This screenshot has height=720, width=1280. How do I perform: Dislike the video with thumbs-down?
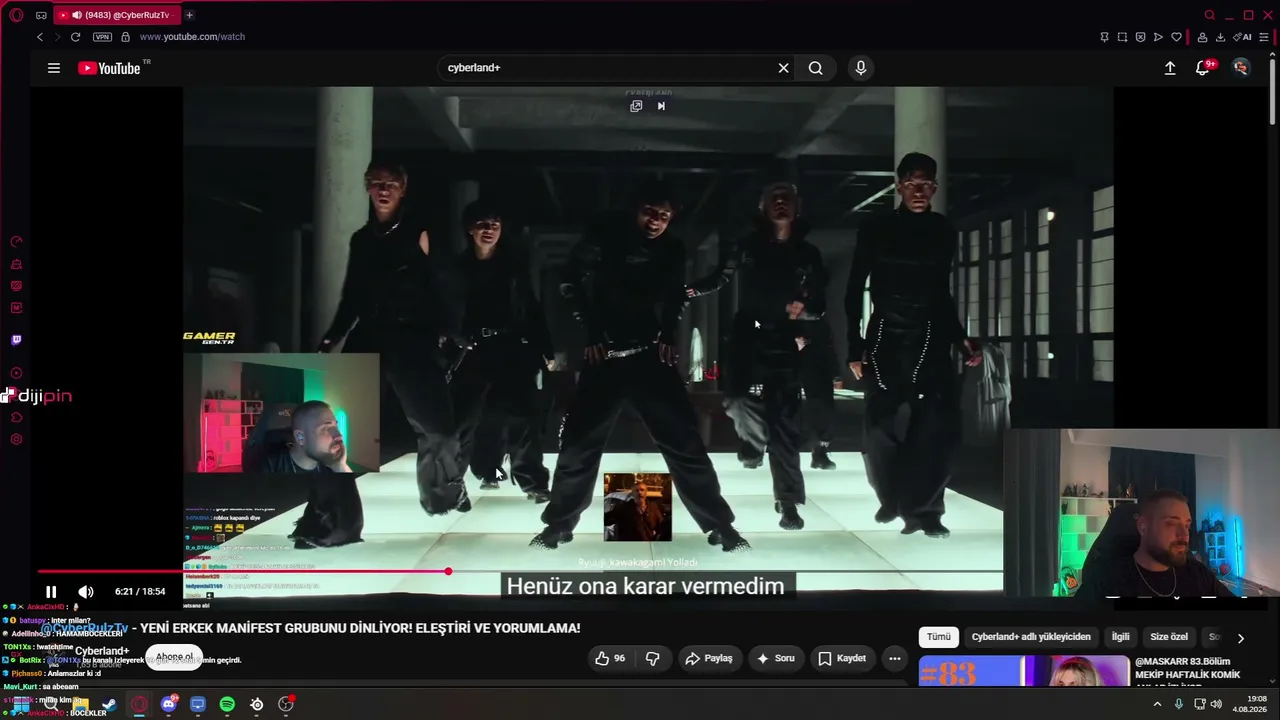pyautogui.click(x=653, y=658)
